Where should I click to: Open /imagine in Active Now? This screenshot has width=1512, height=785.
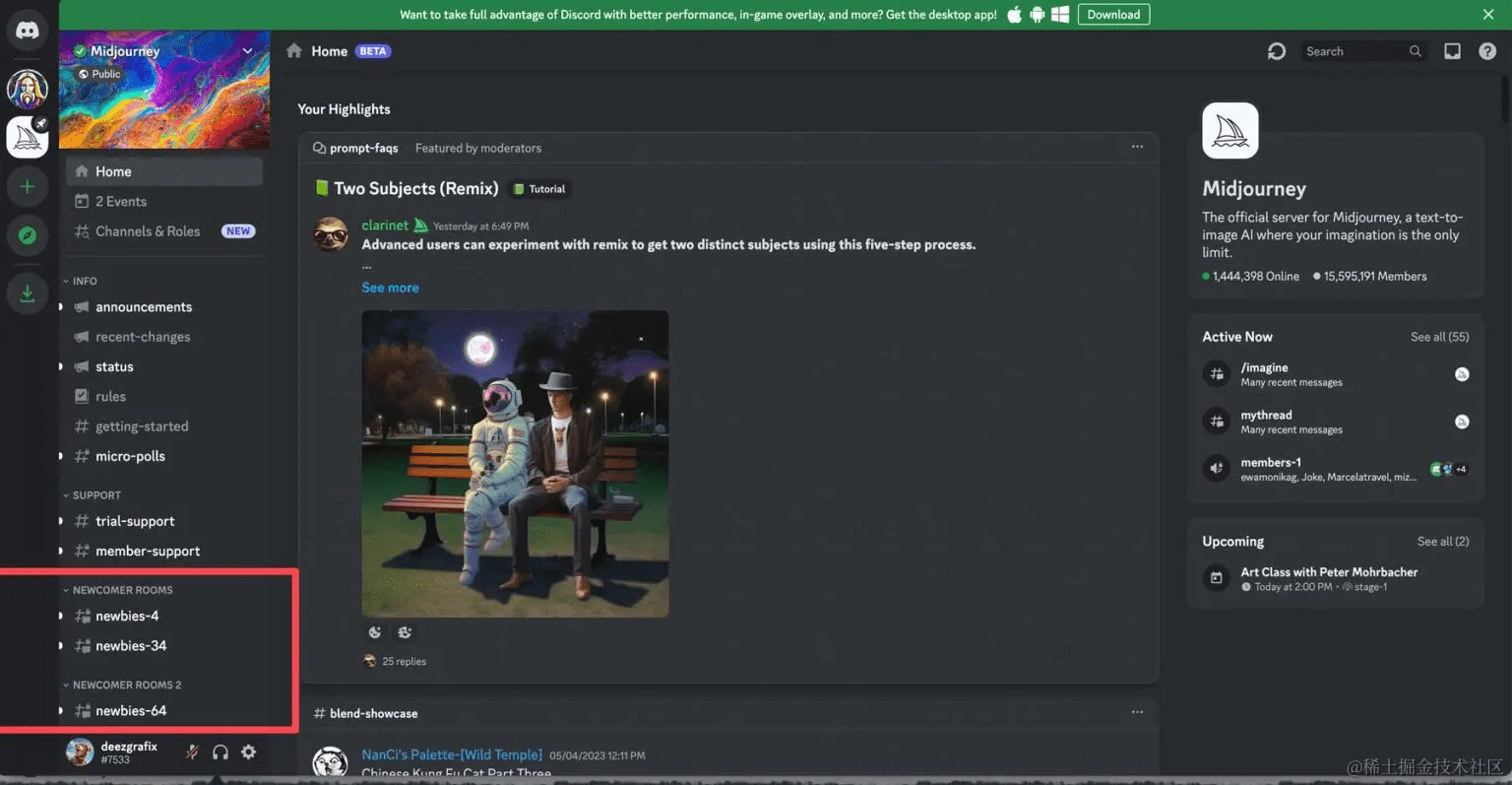click(x=1336, y=374)
